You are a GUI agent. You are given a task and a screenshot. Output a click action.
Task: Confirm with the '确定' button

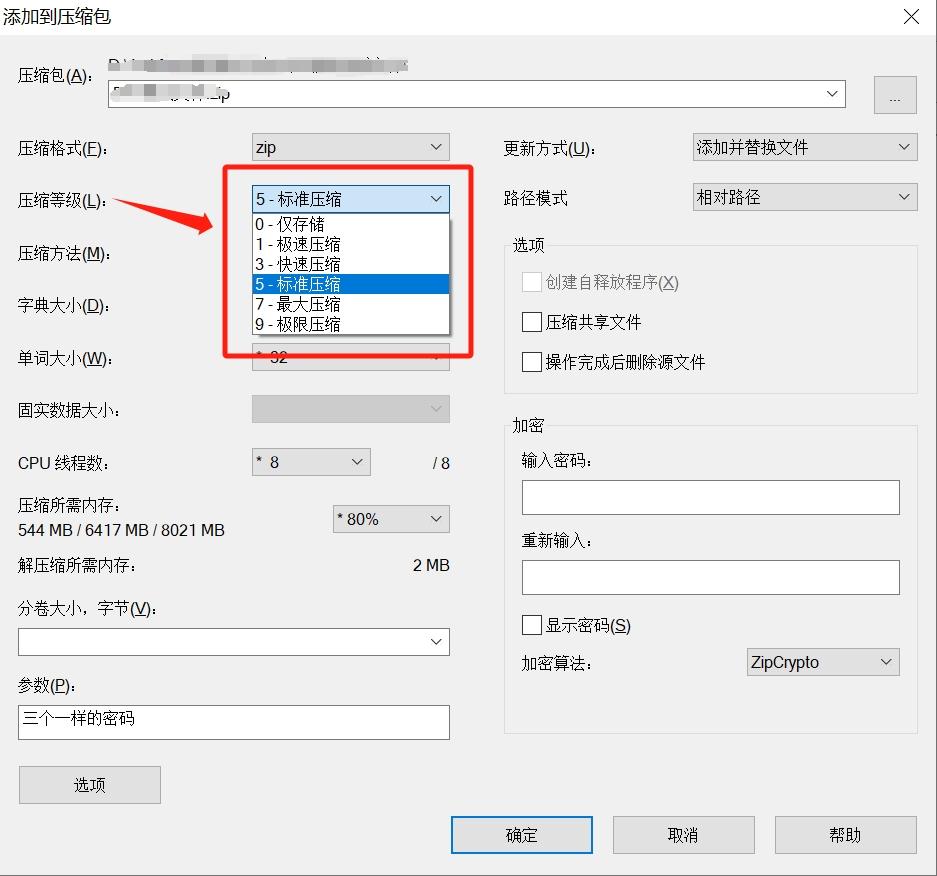point(522,835)
